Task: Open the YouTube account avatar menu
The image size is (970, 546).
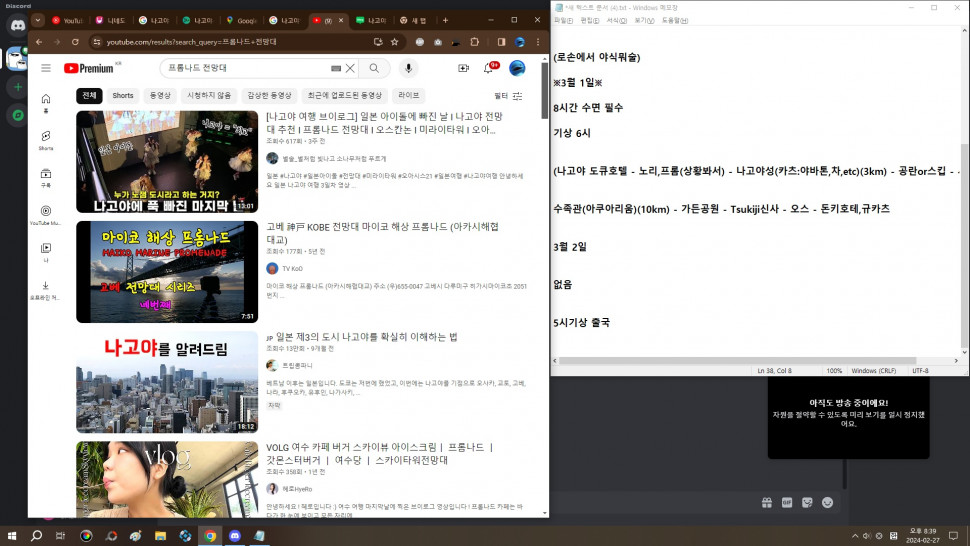Action: 517,68
